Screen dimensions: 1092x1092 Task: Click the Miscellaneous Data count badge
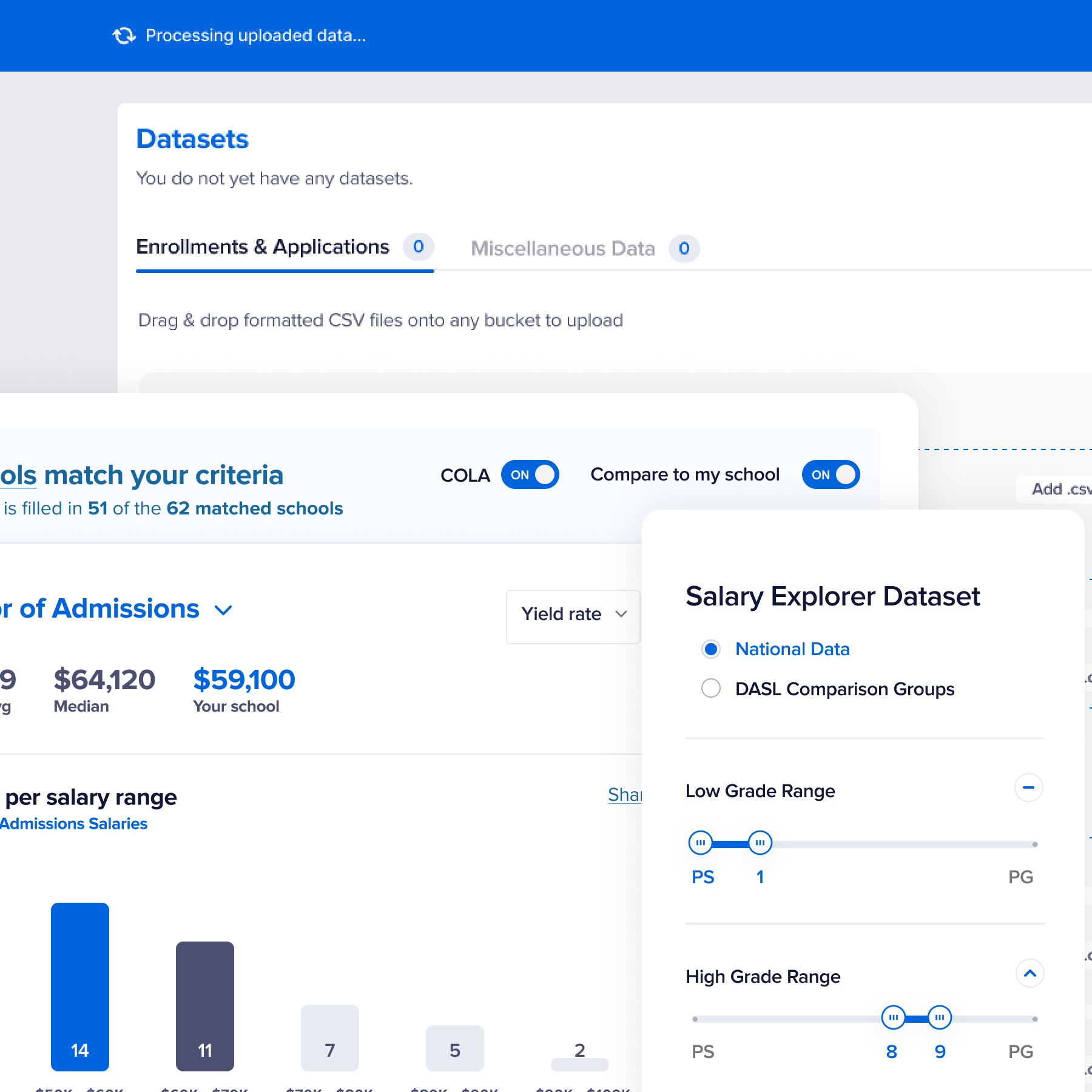pos(684,249)
